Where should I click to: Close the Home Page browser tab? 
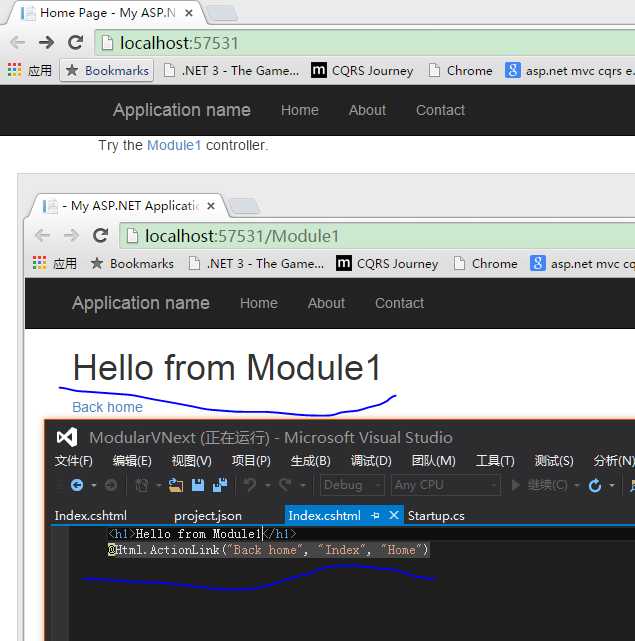point(189,13)
